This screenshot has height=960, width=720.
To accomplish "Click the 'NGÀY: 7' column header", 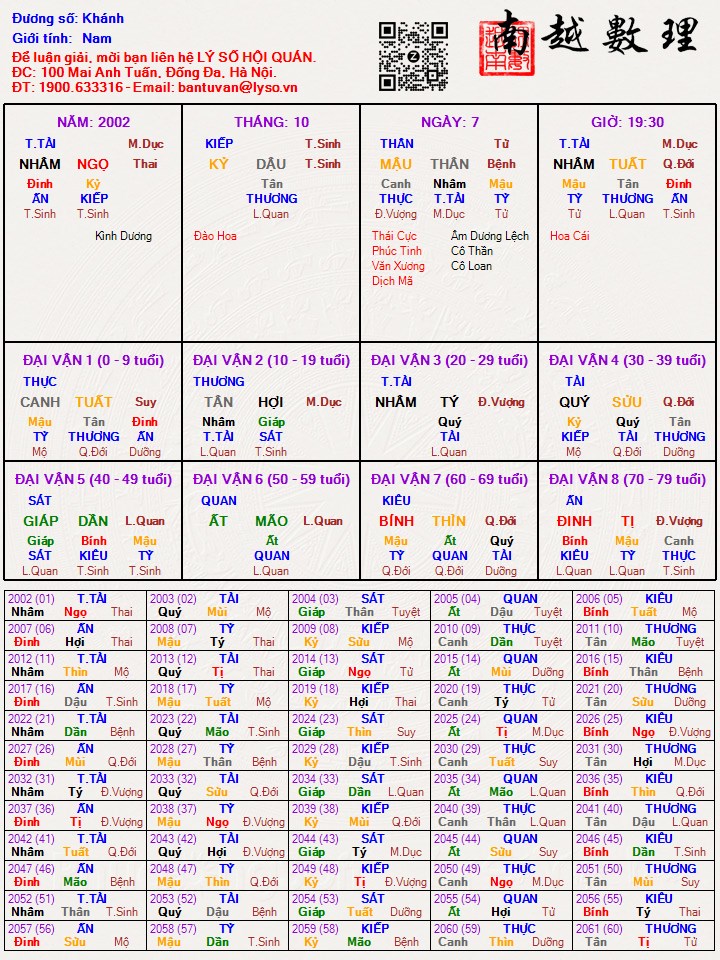I will pos(449,122).
